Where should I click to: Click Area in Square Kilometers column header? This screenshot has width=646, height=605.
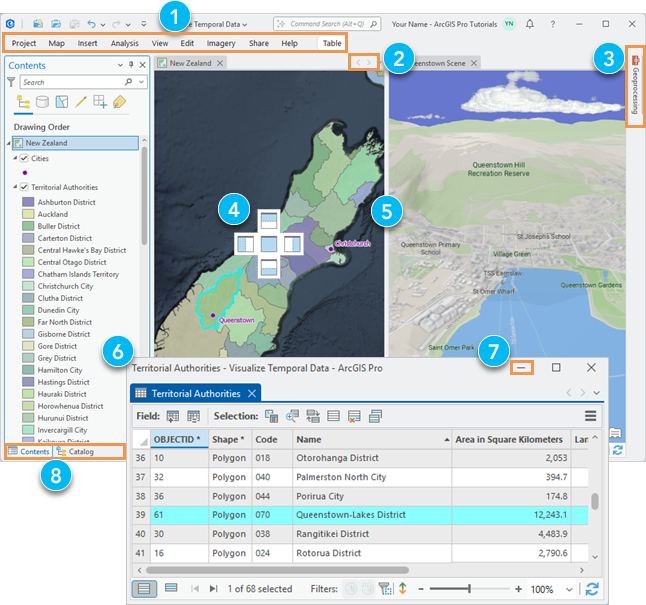(x=511, y=439)
